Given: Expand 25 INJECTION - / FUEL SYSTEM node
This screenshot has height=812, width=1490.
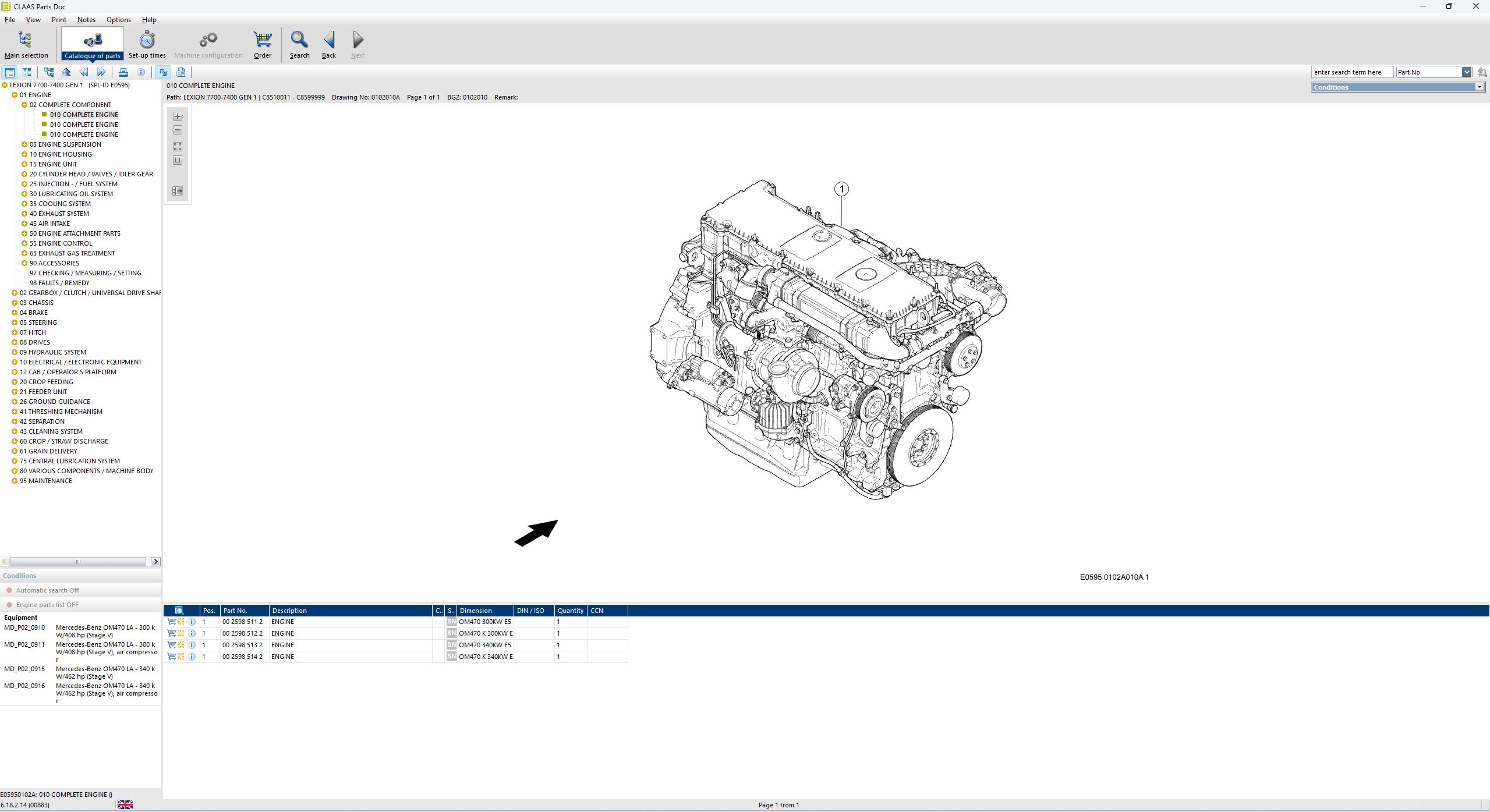Looking at the screenshot, I should click(24, 184).
